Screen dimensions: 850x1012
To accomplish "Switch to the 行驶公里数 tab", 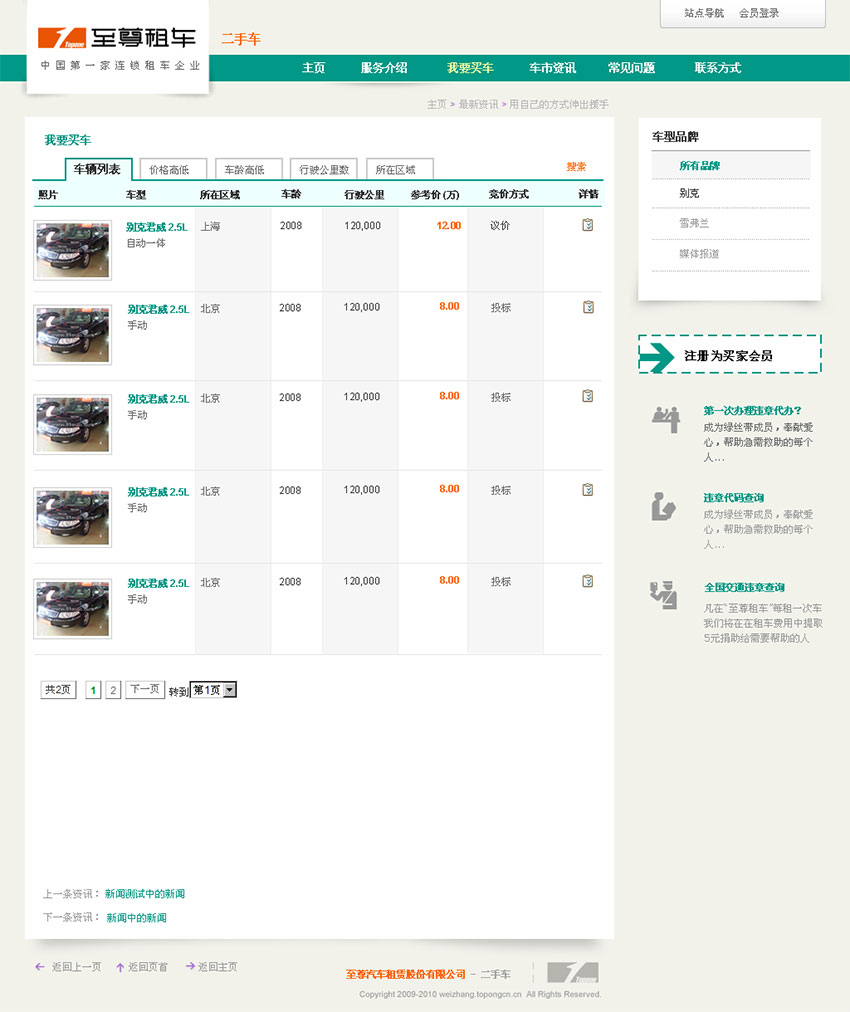I will (x=323, y=168).
